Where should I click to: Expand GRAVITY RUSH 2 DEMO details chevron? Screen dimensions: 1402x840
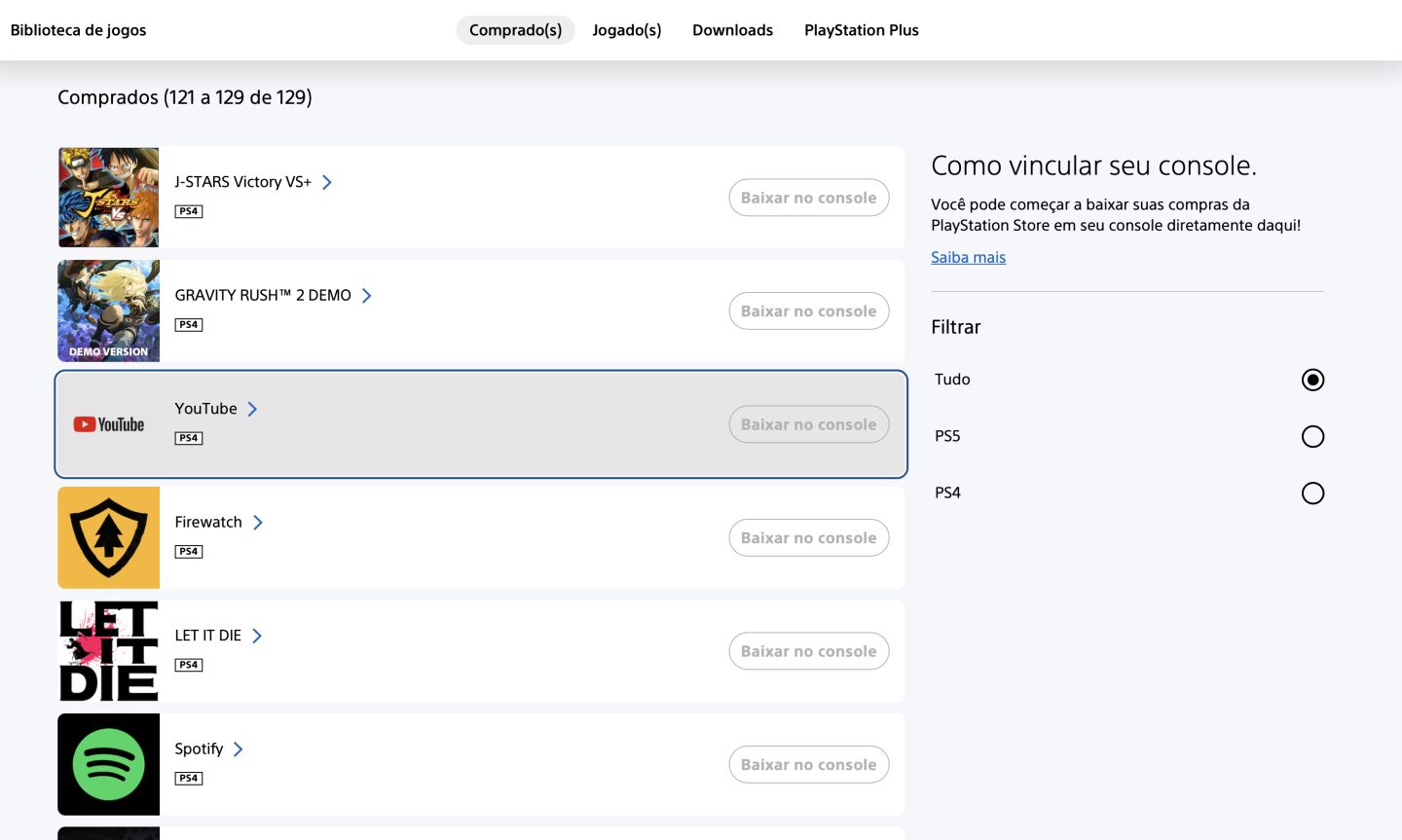click(x=367, y=296)
